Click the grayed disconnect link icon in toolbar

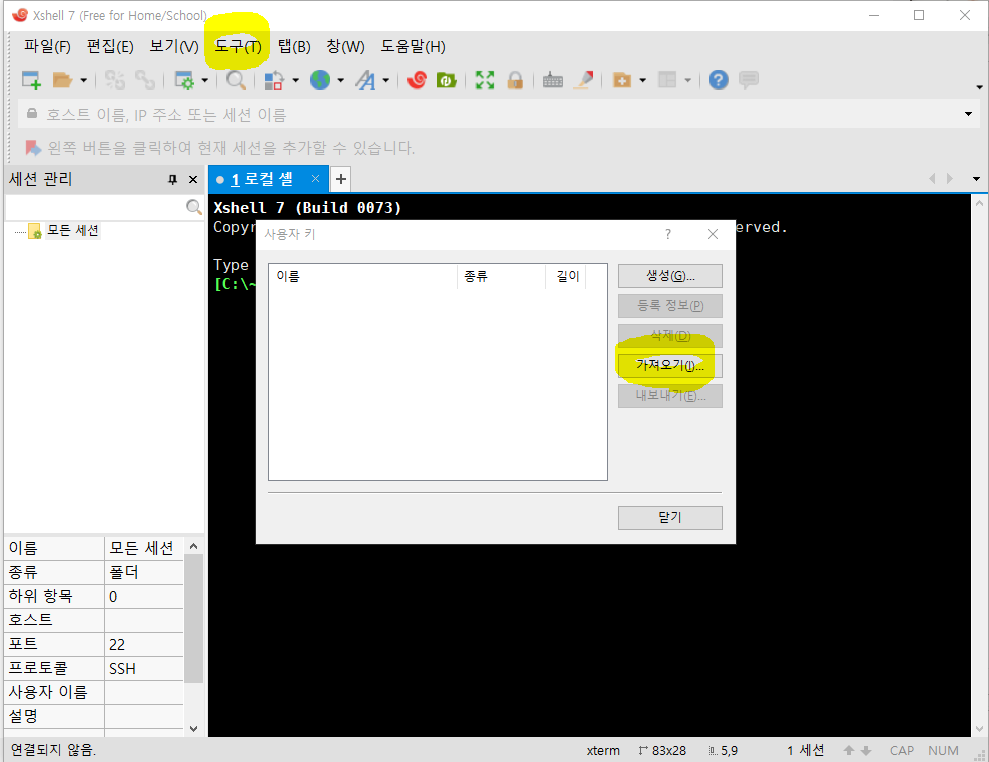[x=115, y=80]
